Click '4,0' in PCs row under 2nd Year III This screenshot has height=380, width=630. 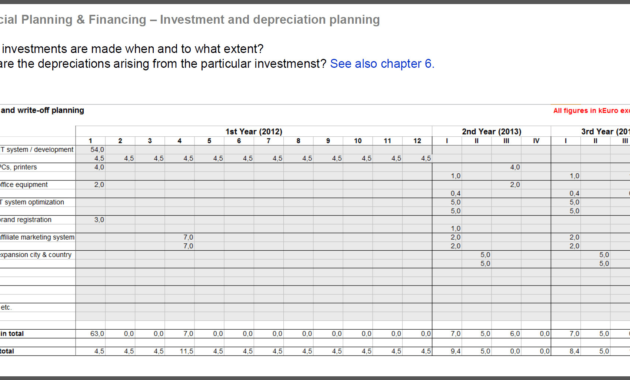515,167
